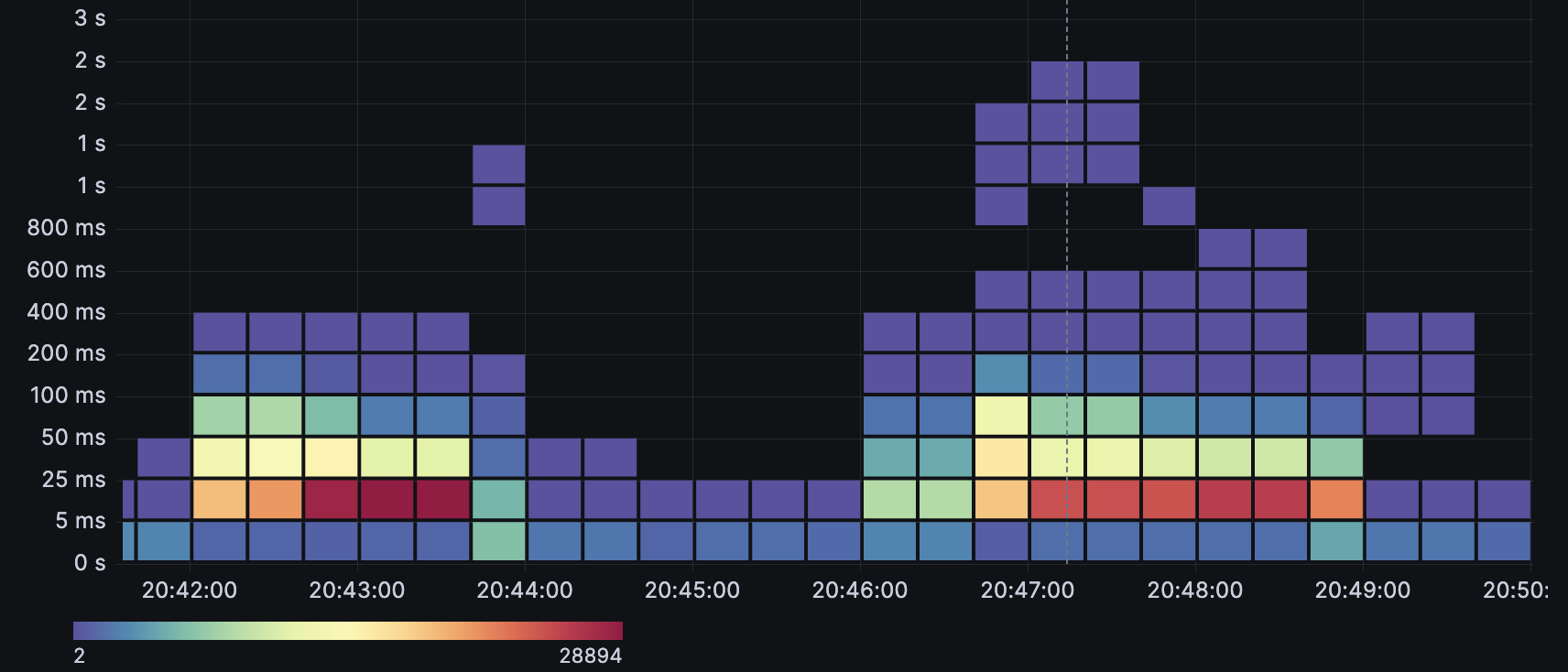
Task: Select the topmost isolated purple cell left of 20:44:00
Action: coord(499,164)
